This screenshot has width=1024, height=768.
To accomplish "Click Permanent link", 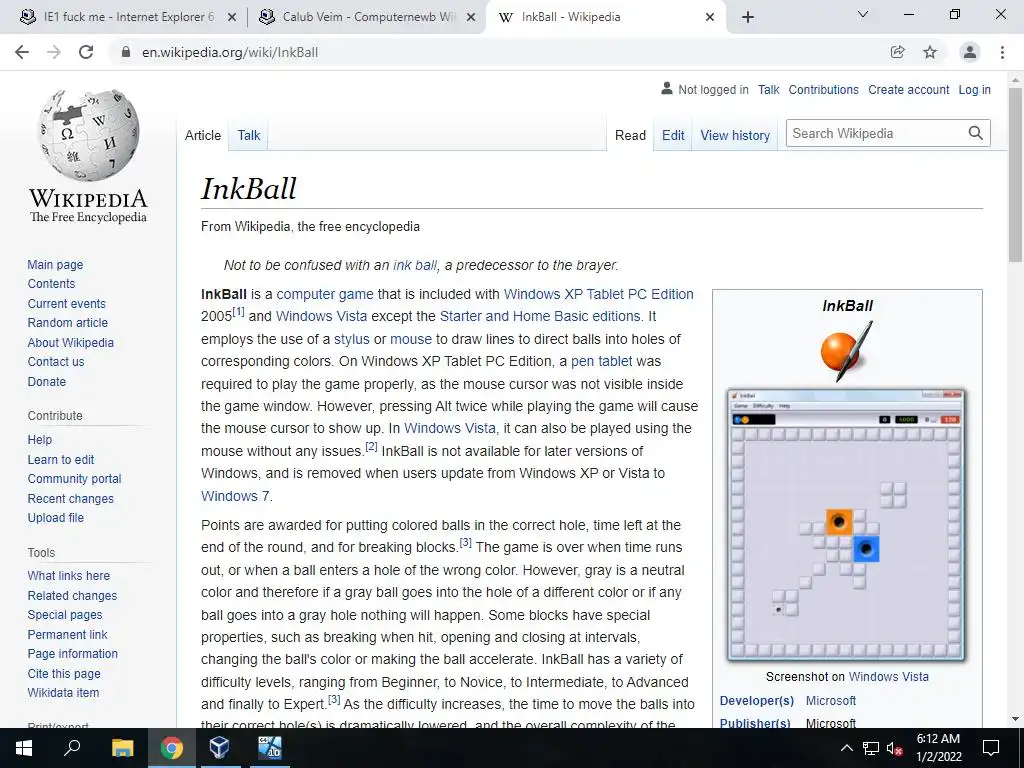I will [67, 634].
